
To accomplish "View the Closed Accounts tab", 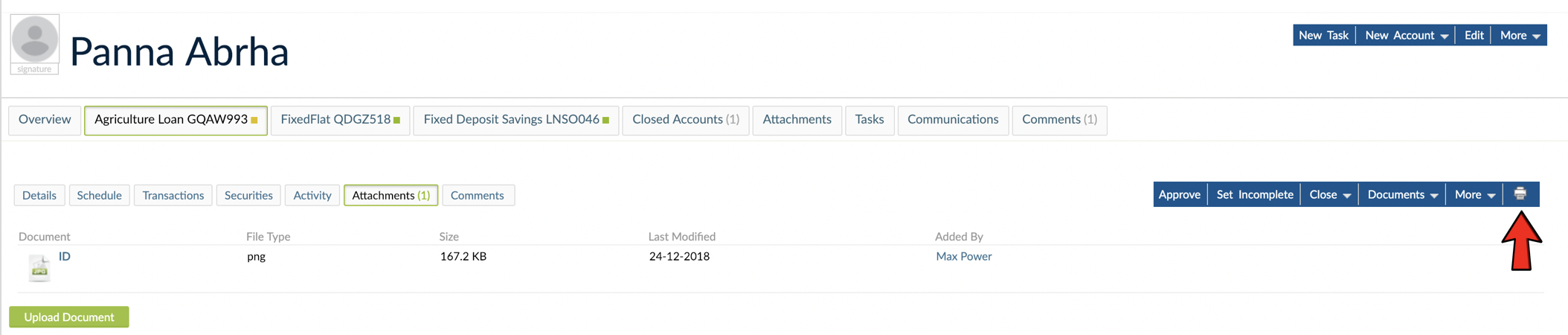I will [685, 120].
